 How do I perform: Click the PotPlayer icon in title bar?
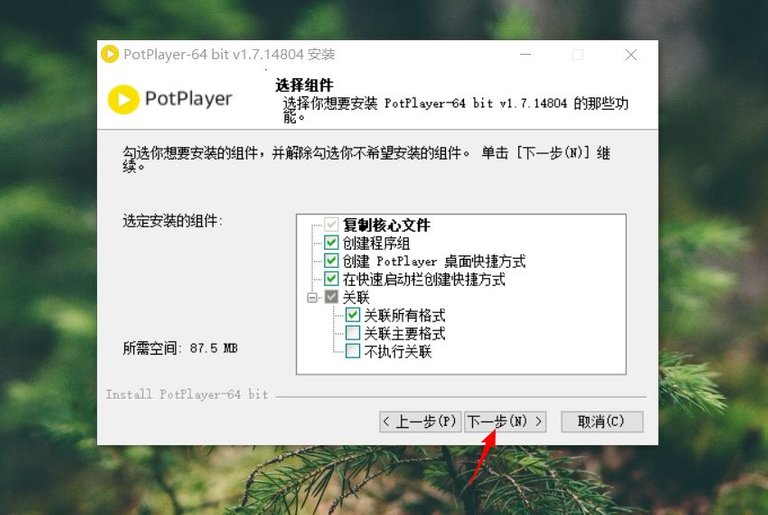tap(110, 54)
